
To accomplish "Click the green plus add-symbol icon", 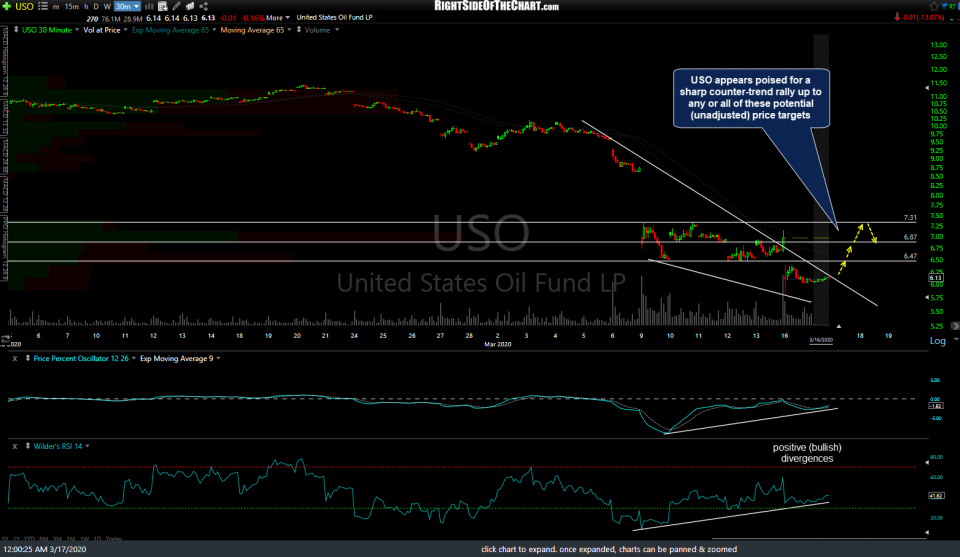I will [7, 6].
